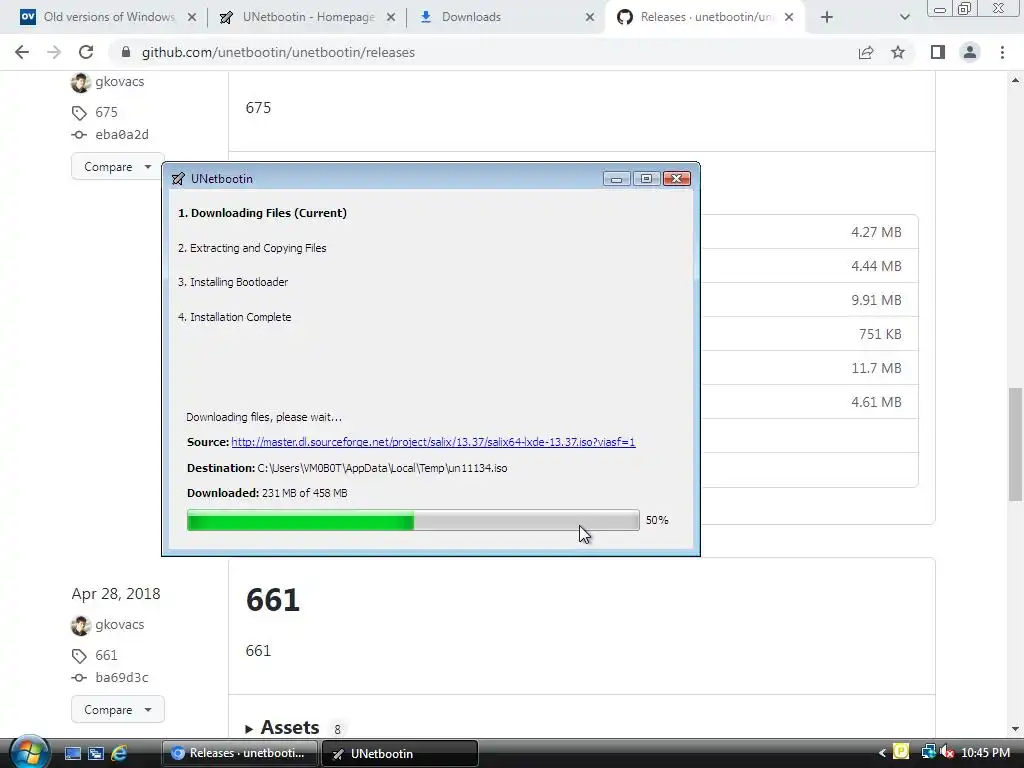This screenshot has height=768, width=1024.
Task: Click the download progress bar
Action: 413,520
